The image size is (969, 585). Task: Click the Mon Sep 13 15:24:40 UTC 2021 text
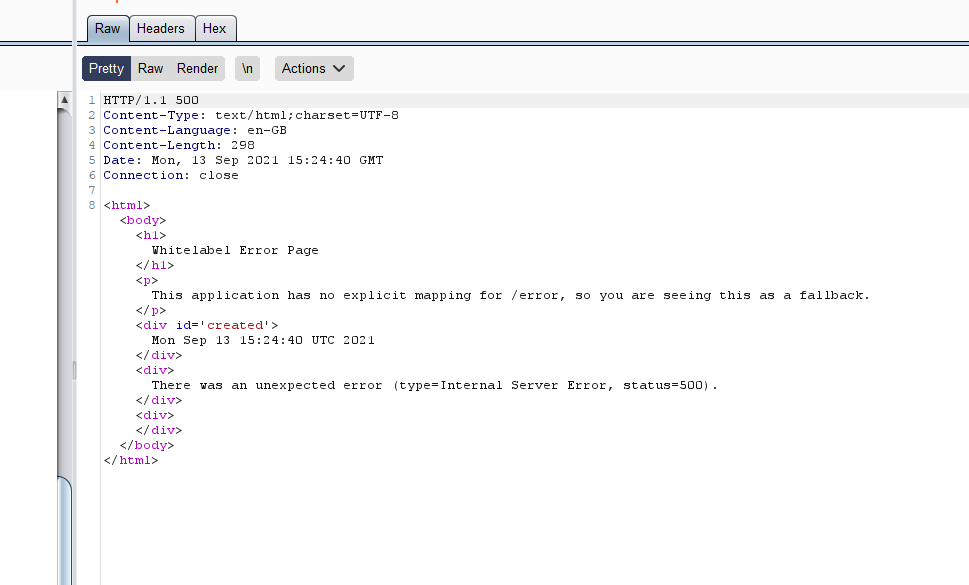263,340
